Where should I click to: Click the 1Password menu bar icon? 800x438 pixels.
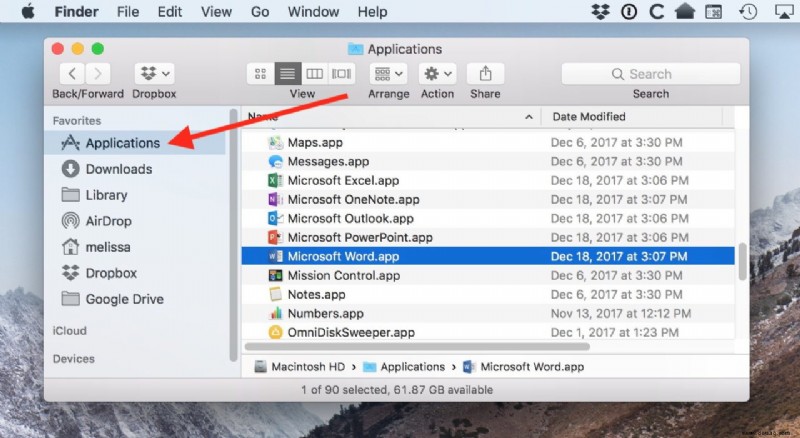click(629, 11)
